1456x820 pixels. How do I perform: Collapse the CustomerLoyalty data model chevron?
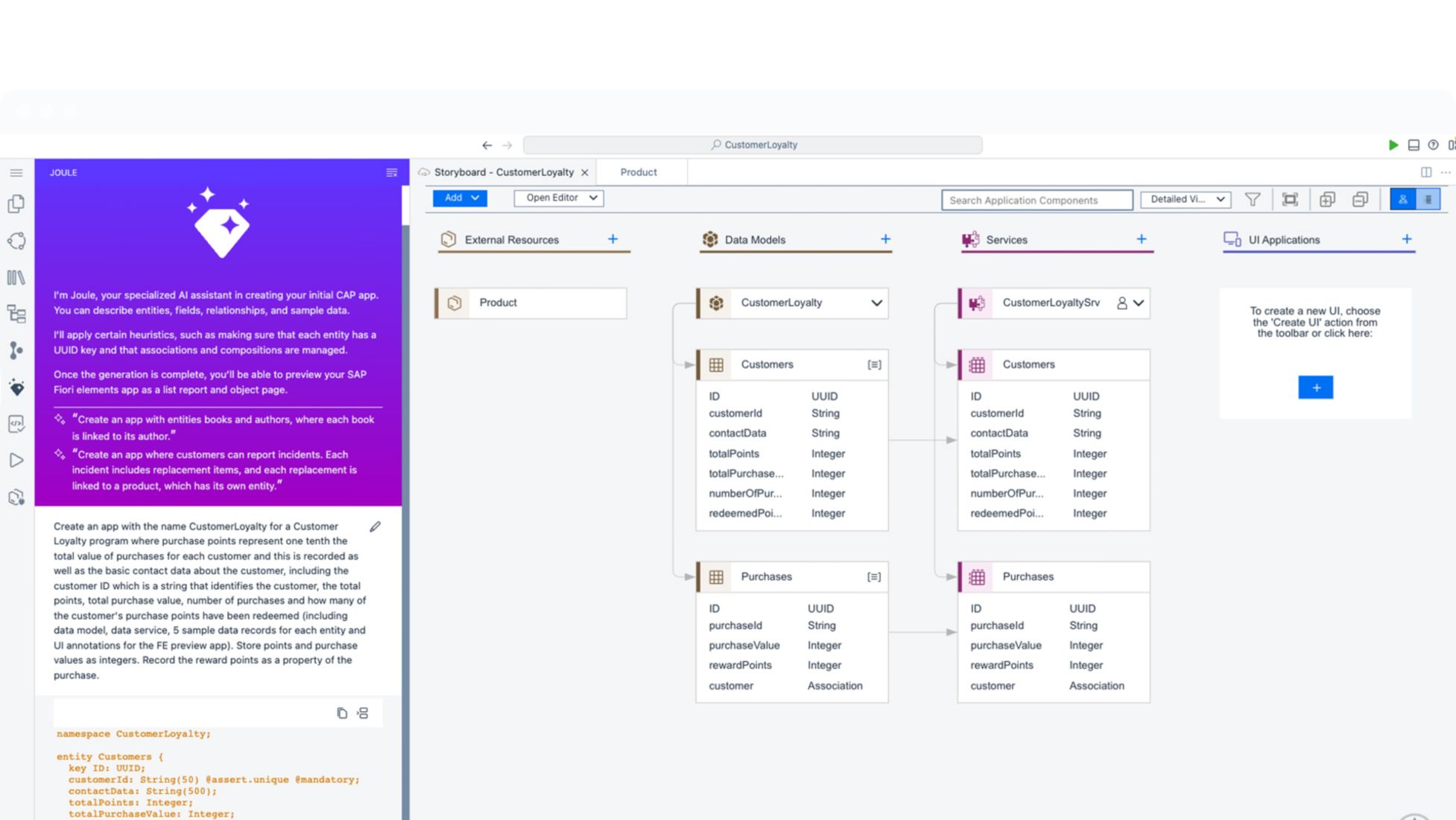[x=876, y=303]
